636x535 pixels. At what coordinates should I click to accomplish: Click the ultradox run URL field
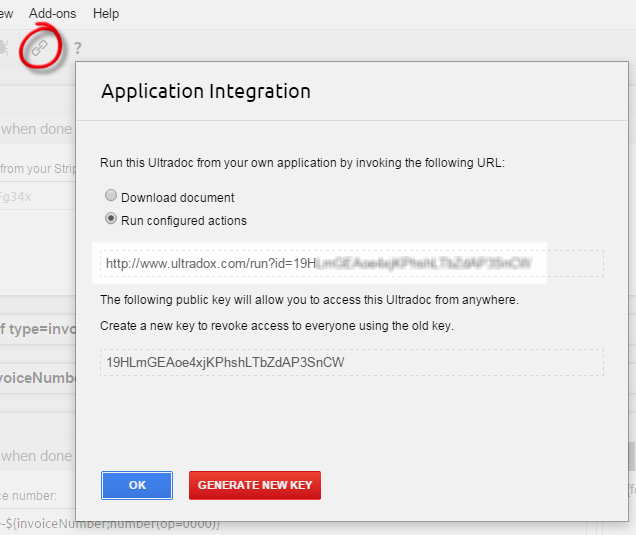tap(352, 264)
